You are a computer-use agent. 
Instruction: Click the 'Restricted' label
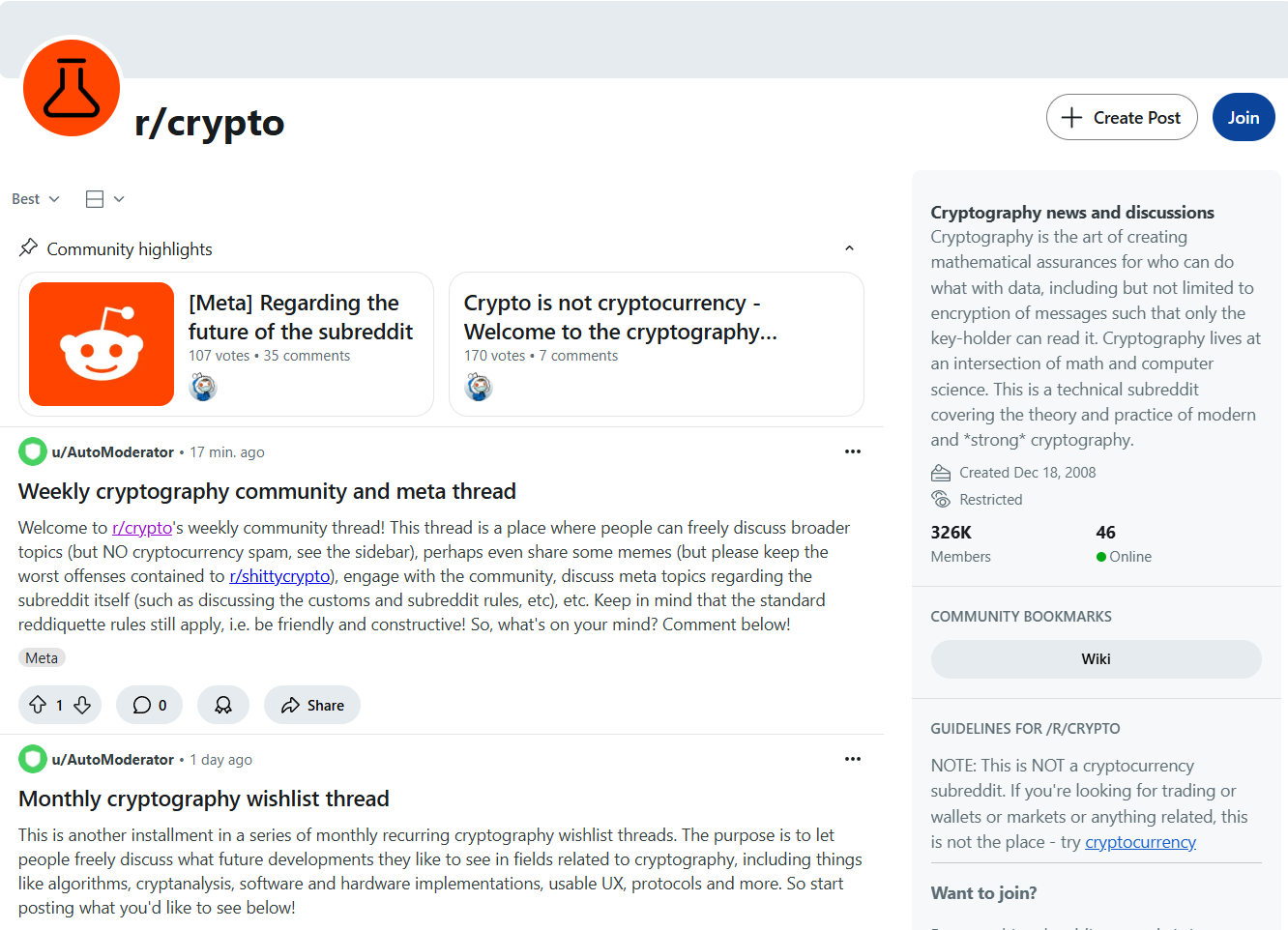tap(991, 499)
